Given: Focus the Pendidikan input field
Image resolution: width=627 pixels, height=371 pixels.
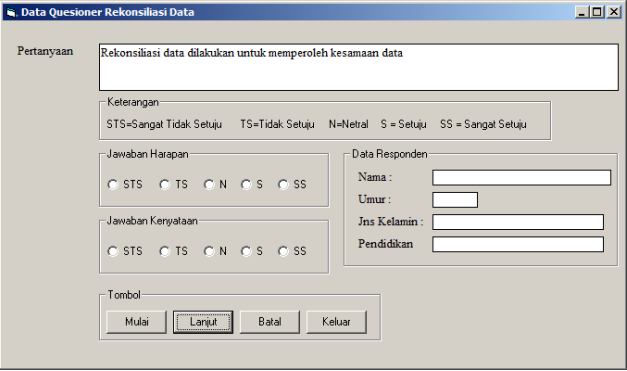Looking at the screenshot, I should click(518, 244).
